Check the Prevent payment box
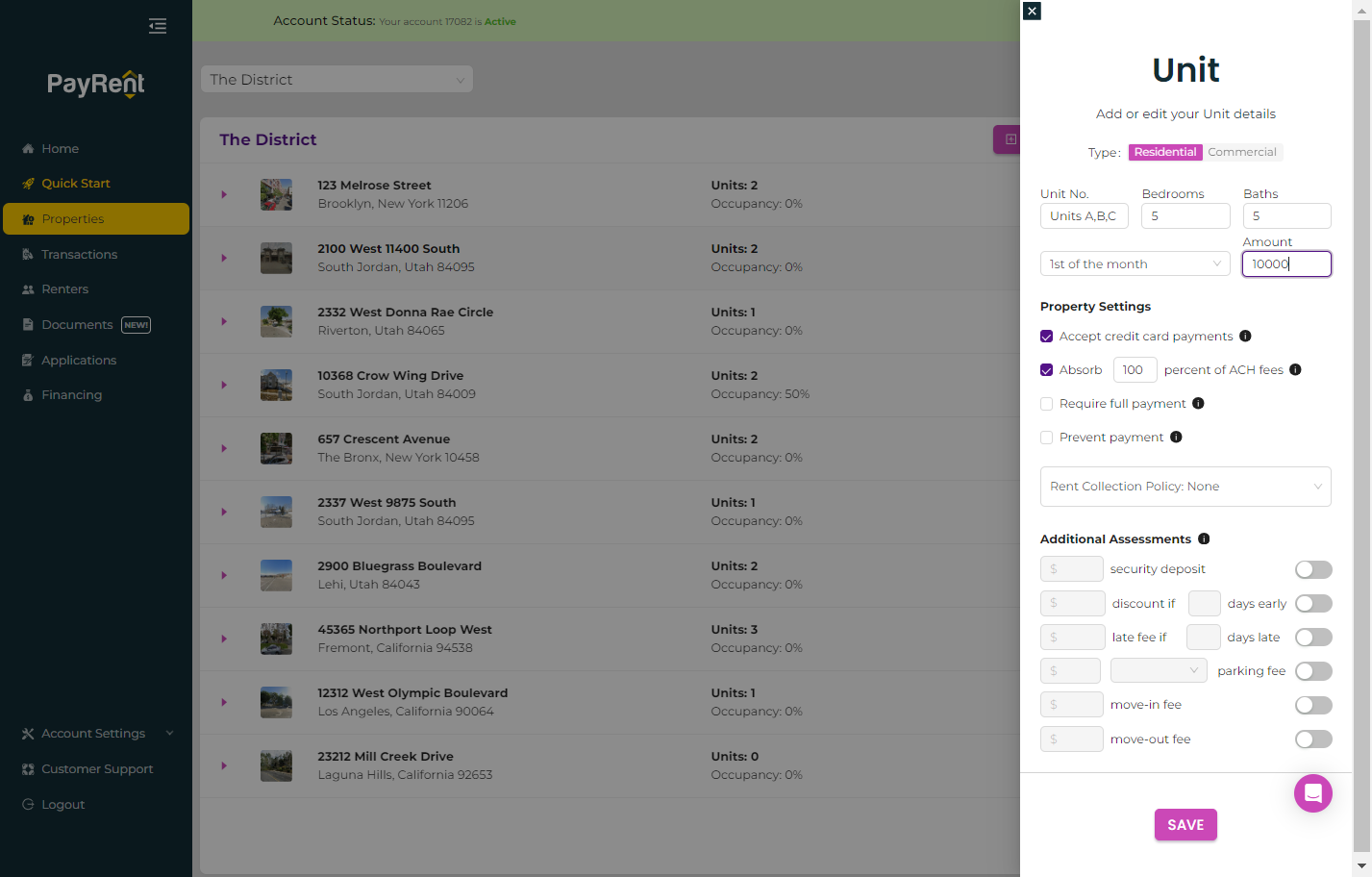1372x877 pixels. tap(1046, 438)
